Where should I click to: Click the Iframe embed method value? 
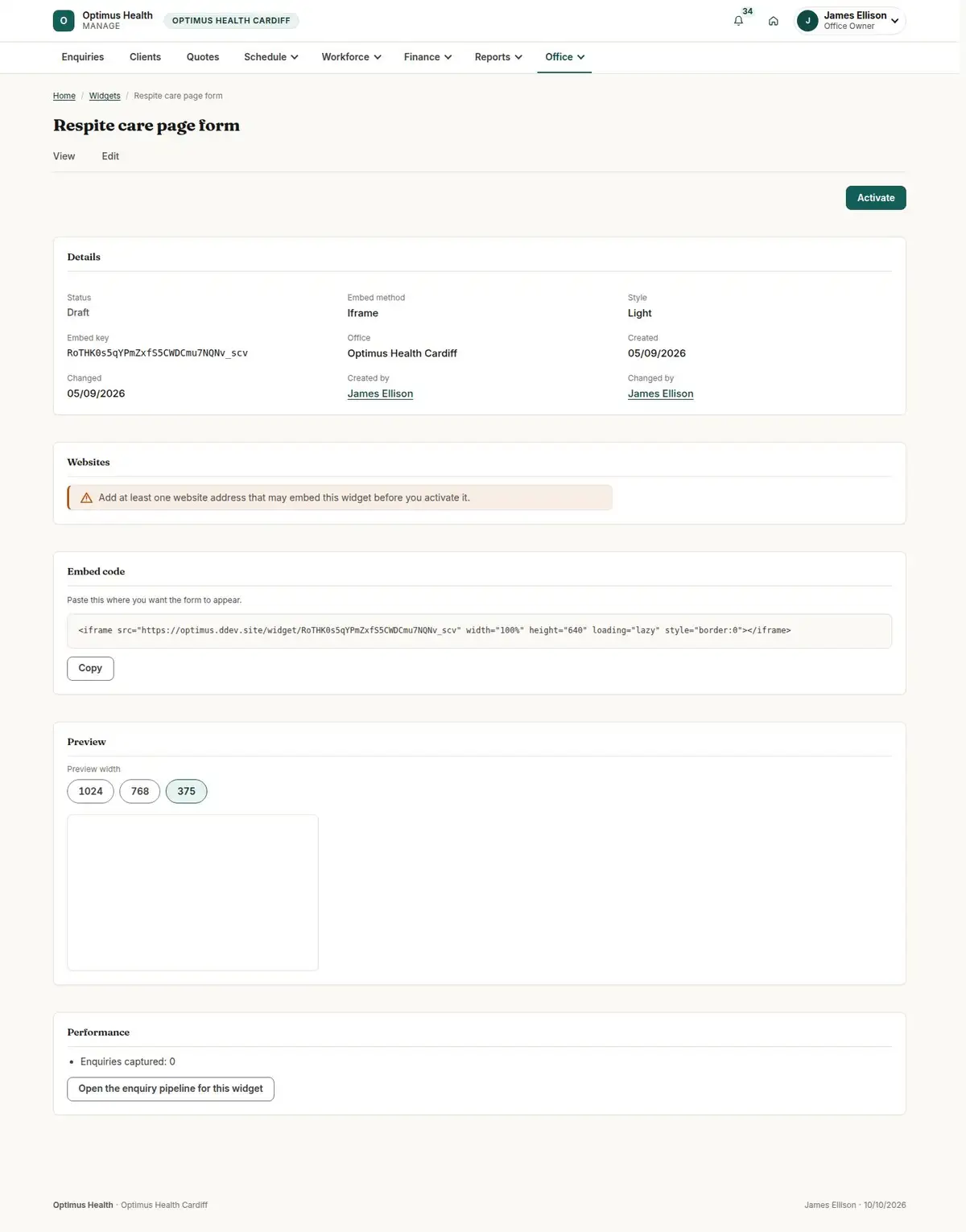(x=363, y=313)
